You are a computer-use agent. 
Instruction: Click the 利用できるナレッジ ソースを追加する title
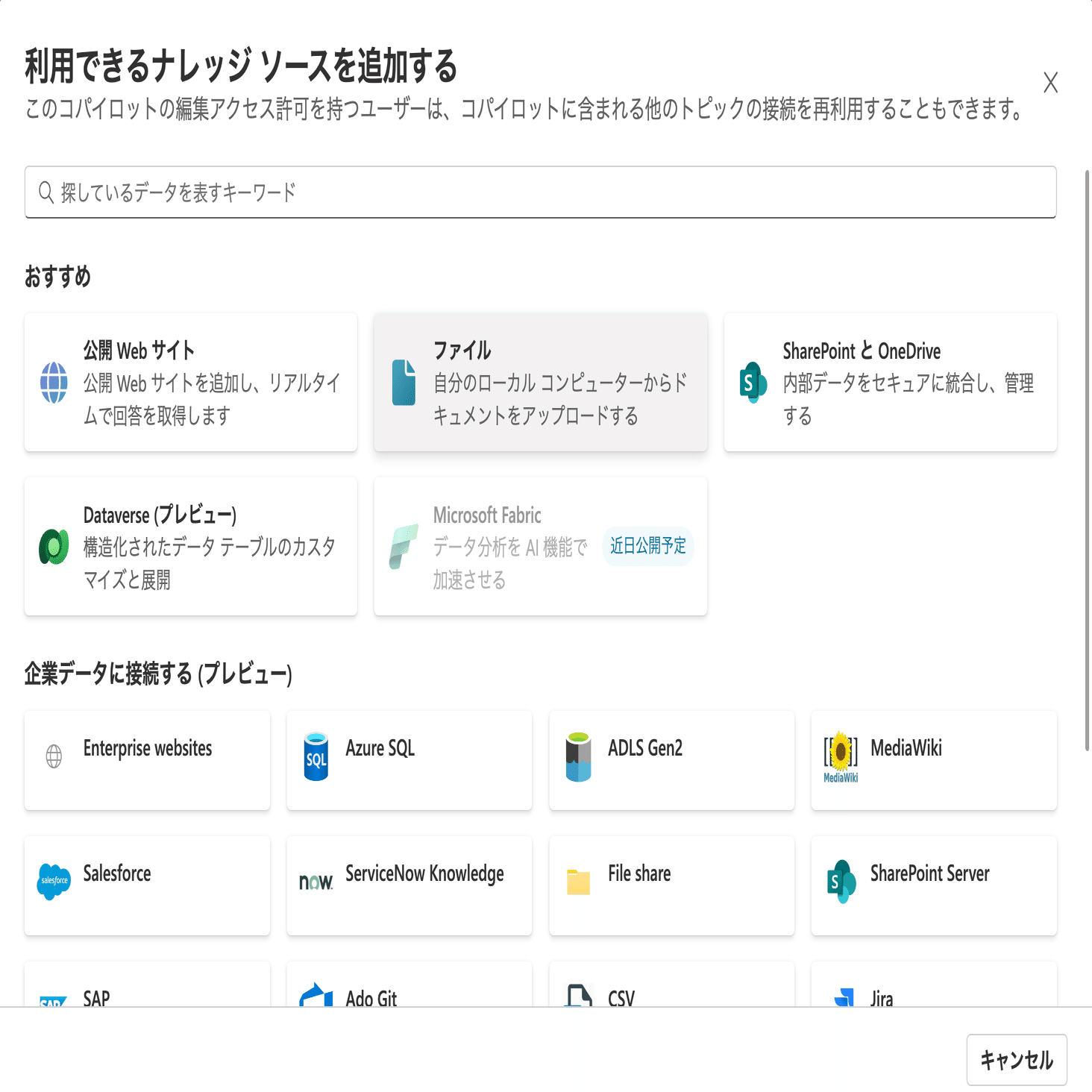tap(241, 66)
